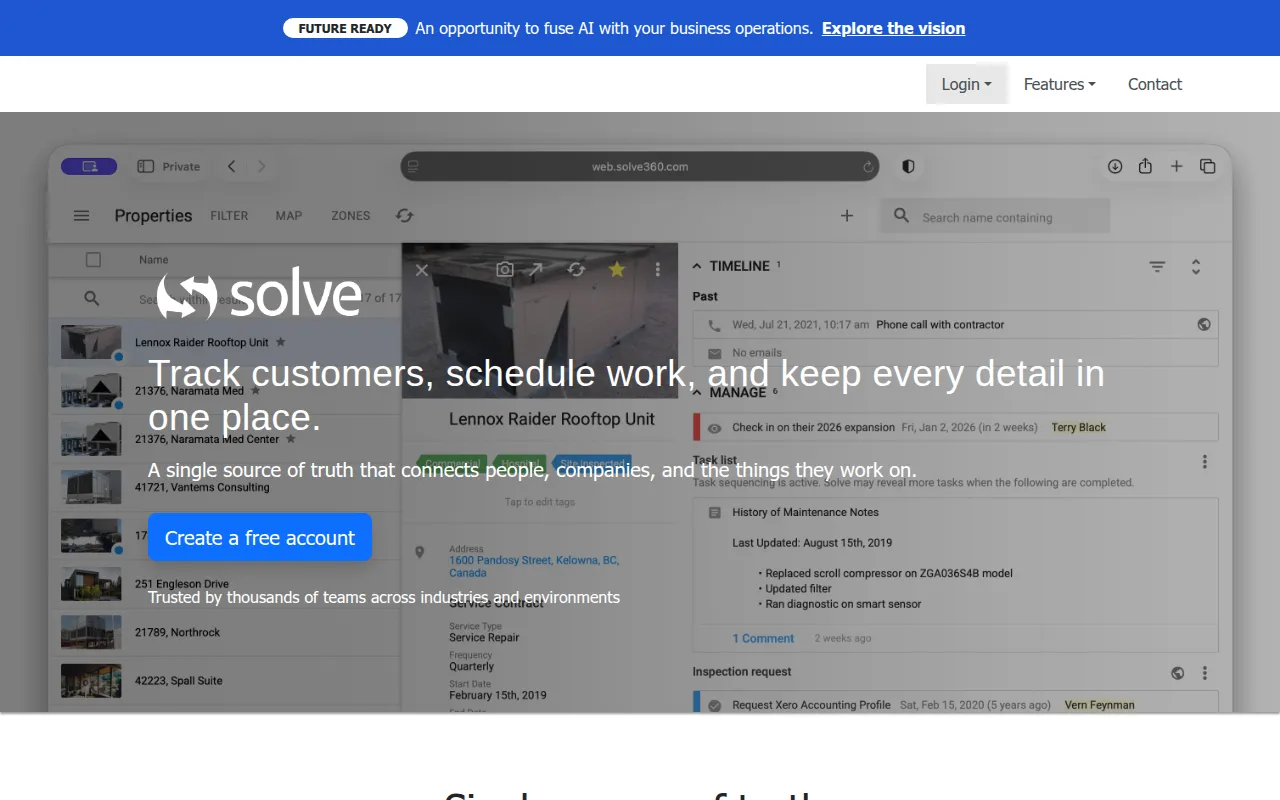Viewport: 1280px width, 800px height.
Task: Open the browser downloads icon
Action: pyautogui.click(x=1114, y=166)
